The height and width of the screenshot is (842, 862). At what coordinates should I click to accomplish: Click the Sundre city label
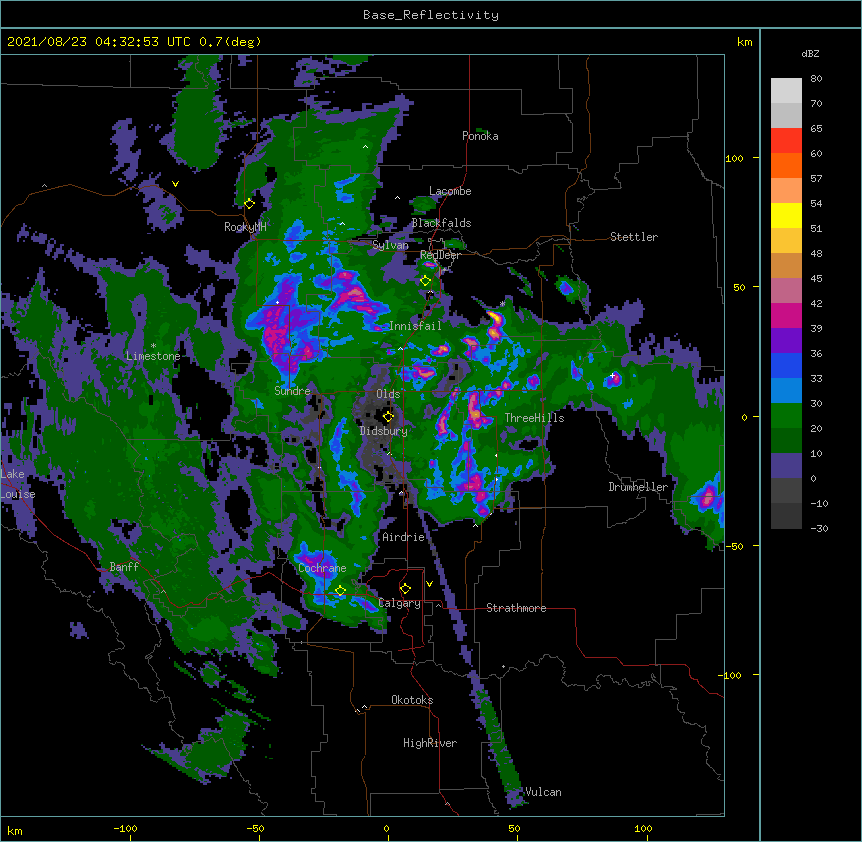[292, 391]
